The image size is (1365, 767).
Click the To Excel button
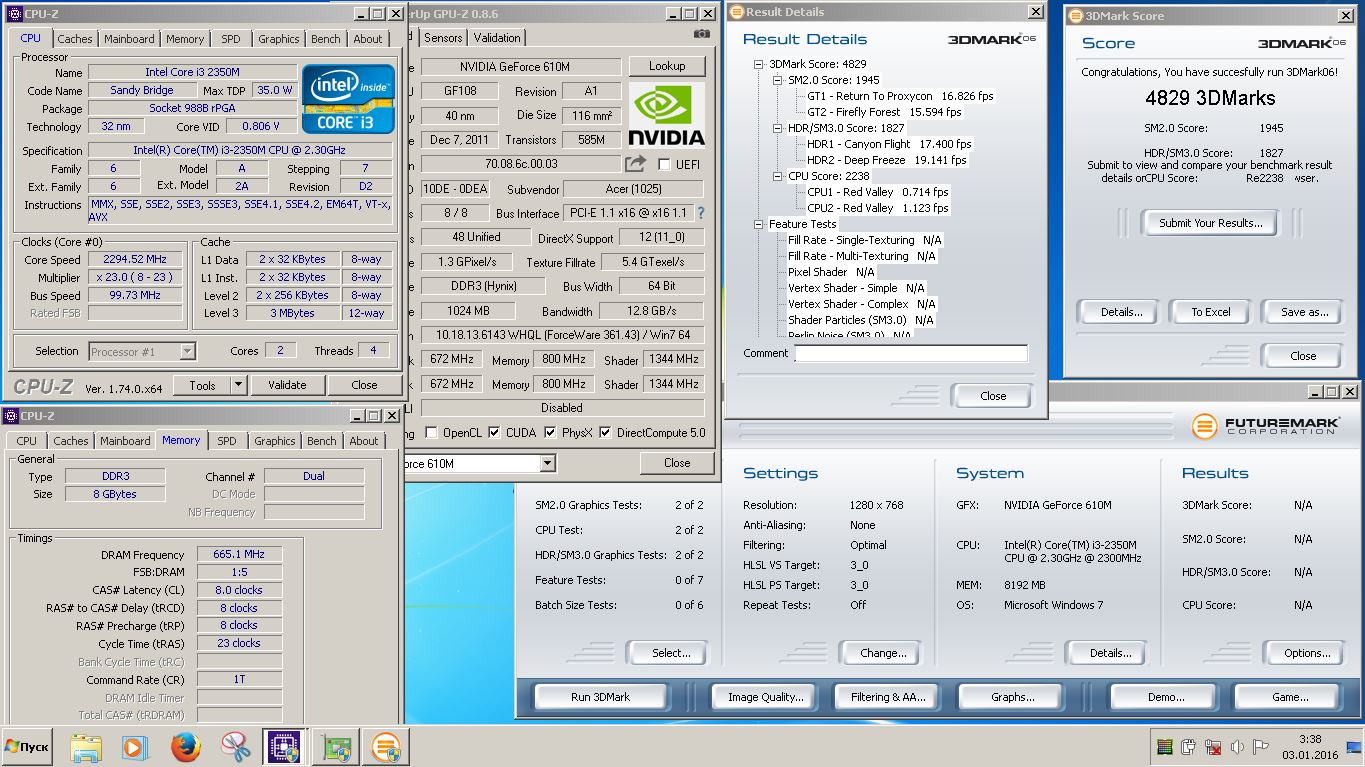point(1211,312)
